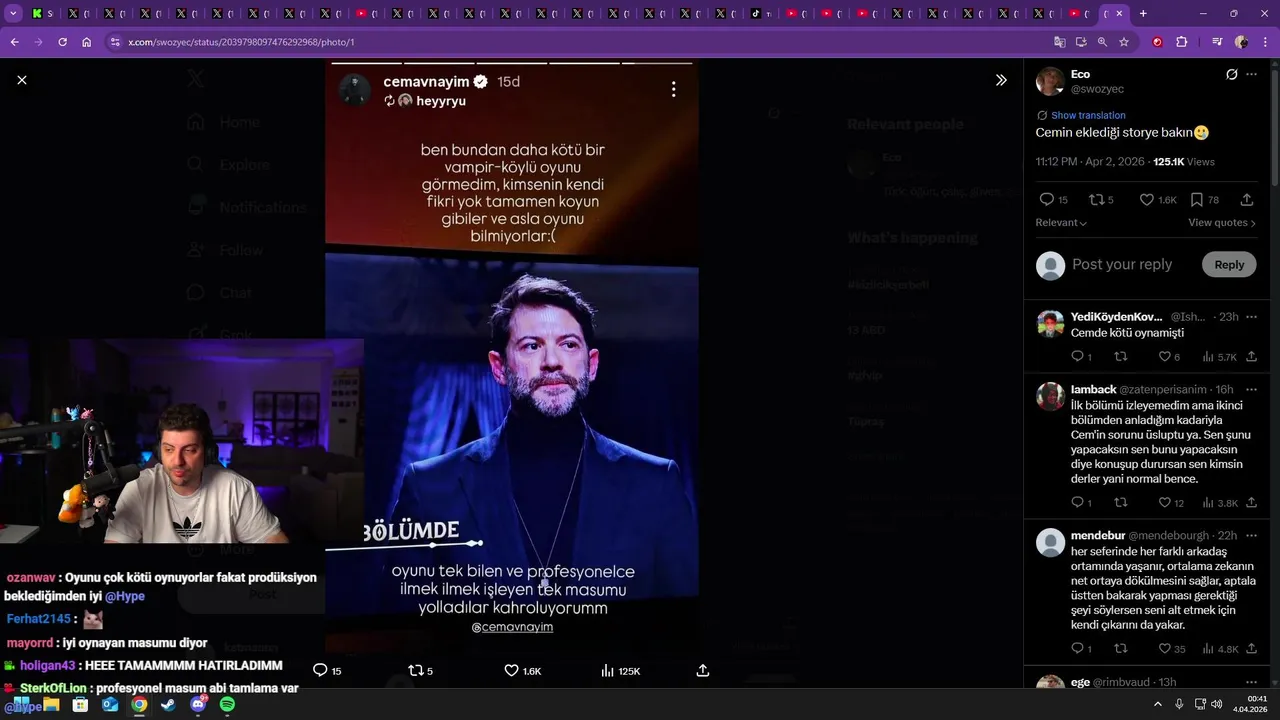This screenshot has height=720, width=1280.
Task: Collapse the reply sidebar with double chevron
Action: [1001, 80]
